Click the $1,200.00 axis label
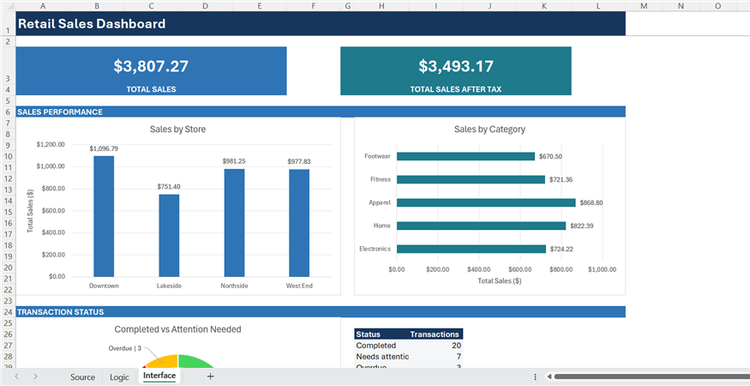This screenshot has height=386, width=750. pyautogui.click(x=51, y=144)
